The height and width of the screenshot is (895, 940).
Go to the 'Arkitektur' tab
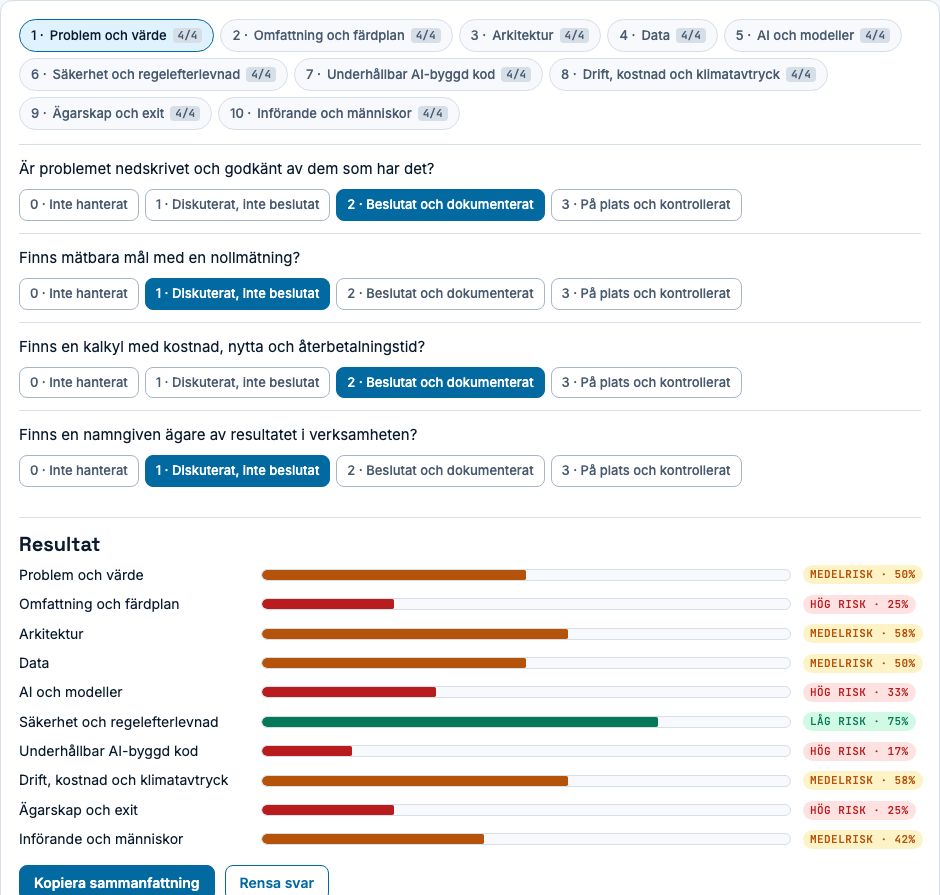tap(530, 35)
